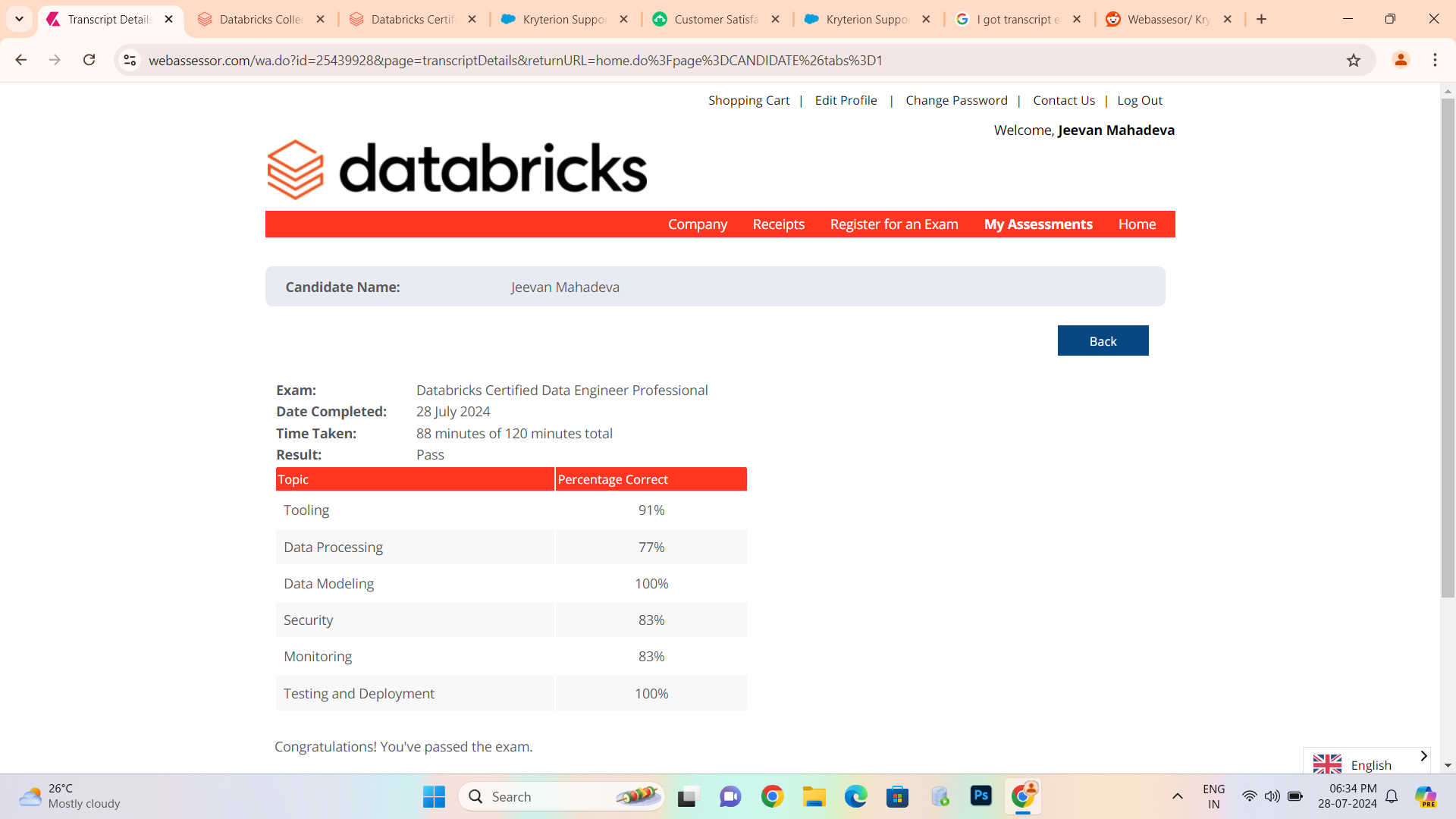Select the 'Data Processing' topic cell
This screenshot has height=819, width=1456.
click(x=415, y=547)
